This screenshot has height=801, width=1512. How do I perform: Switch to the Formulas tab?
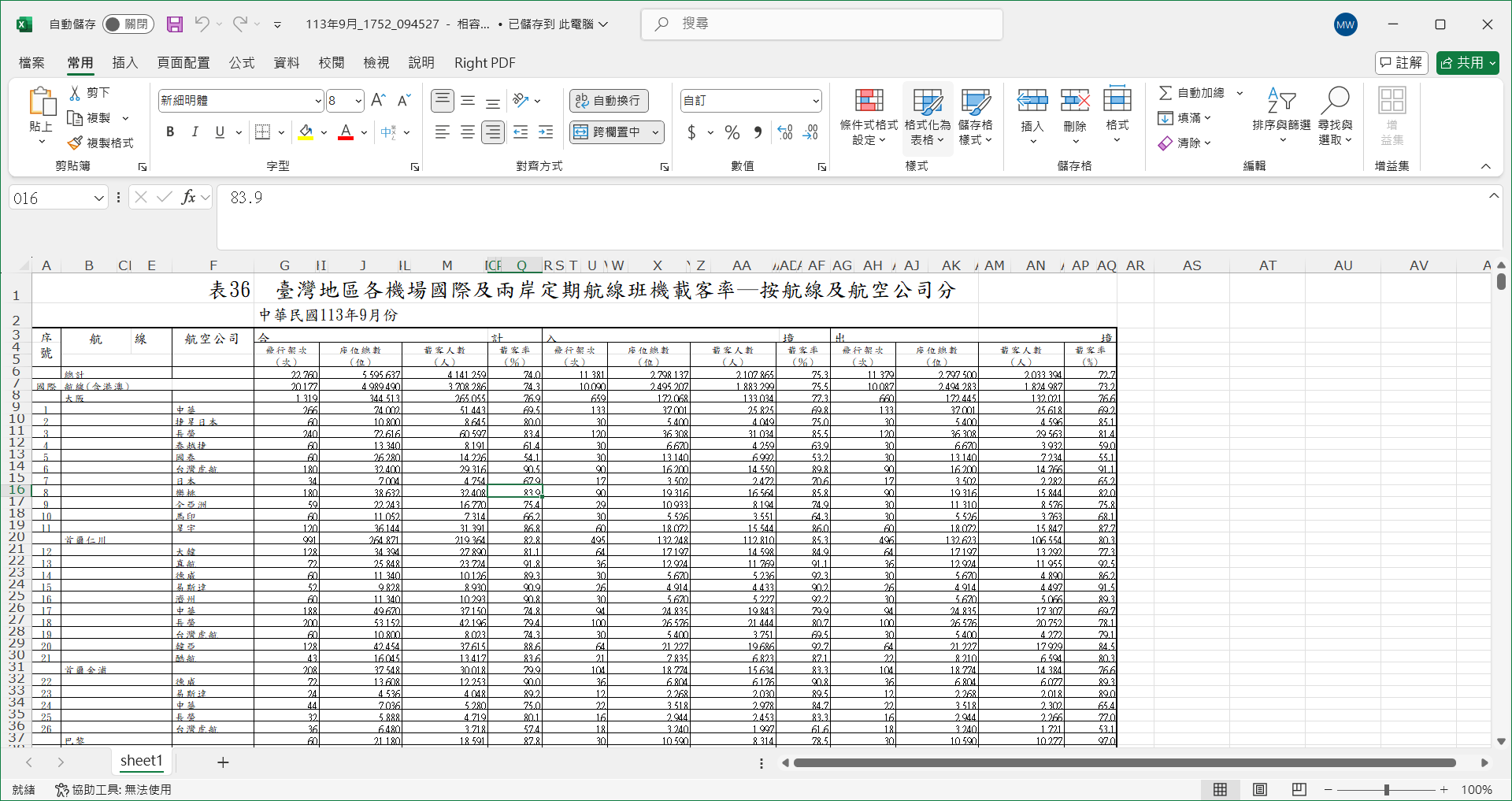tap(242, 63)
